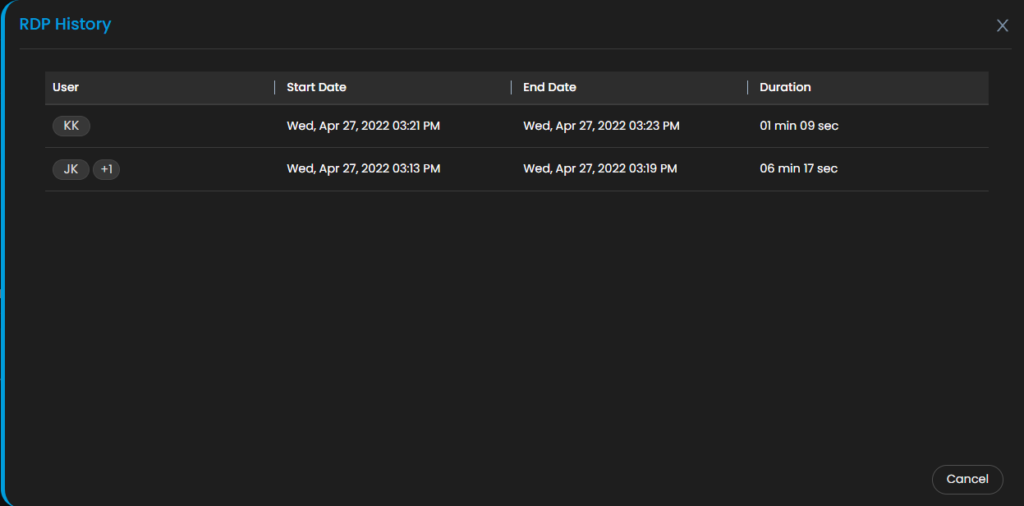Select end date 03:23 PM cell
Image resolution: width=1024 pixels, height=506 pixels.
tap(601, 125)
